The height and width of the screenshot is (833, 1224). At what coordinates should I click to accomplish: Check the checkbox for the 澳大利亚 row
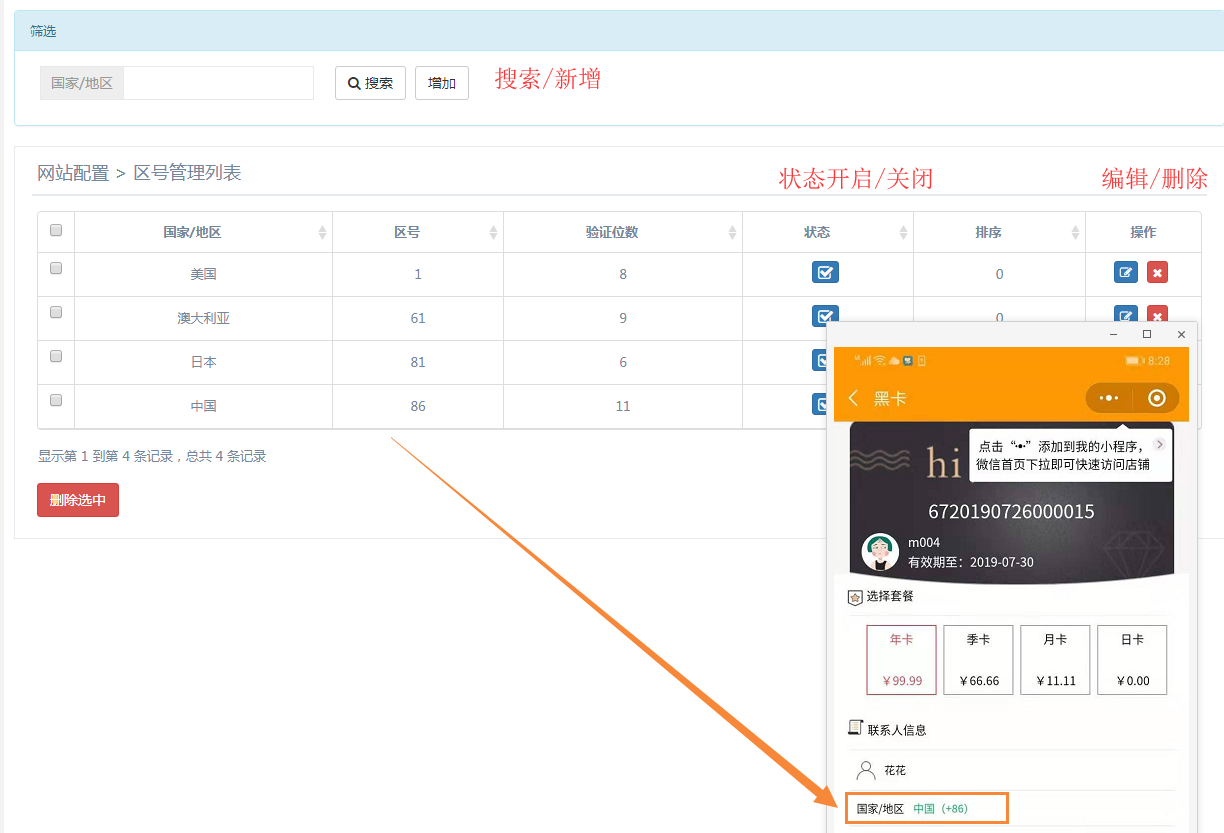(x=56, y=312)
